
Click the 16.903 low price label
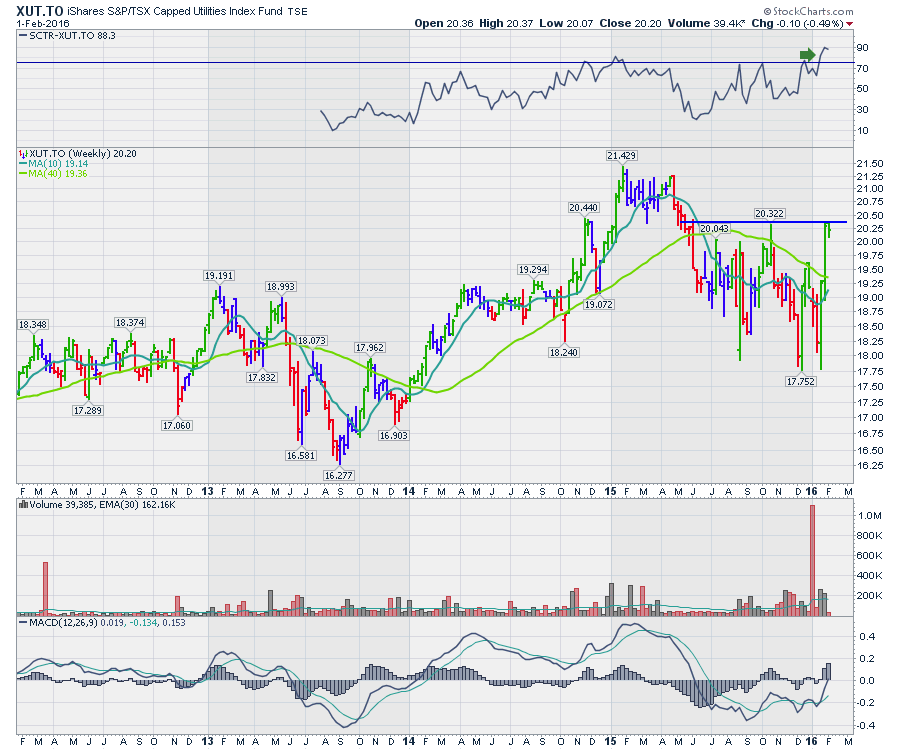[393, 436]
